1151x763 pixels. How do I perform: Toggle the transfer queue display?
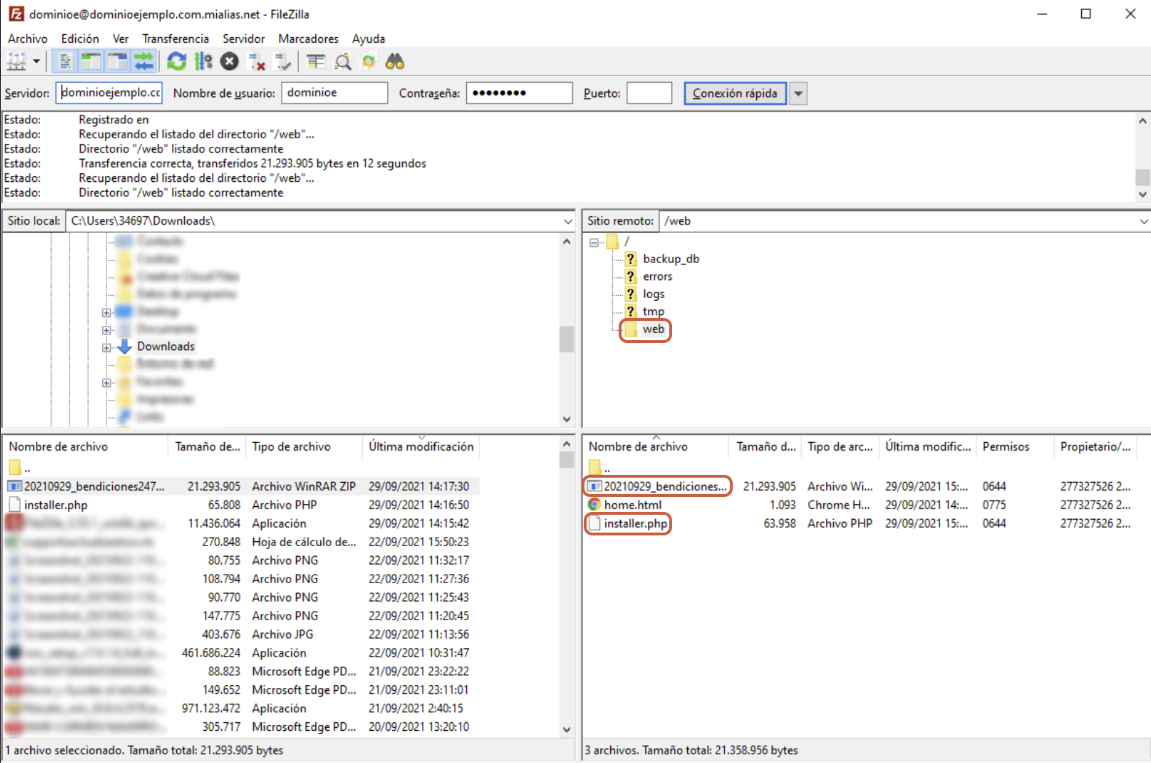click(144, 62)
